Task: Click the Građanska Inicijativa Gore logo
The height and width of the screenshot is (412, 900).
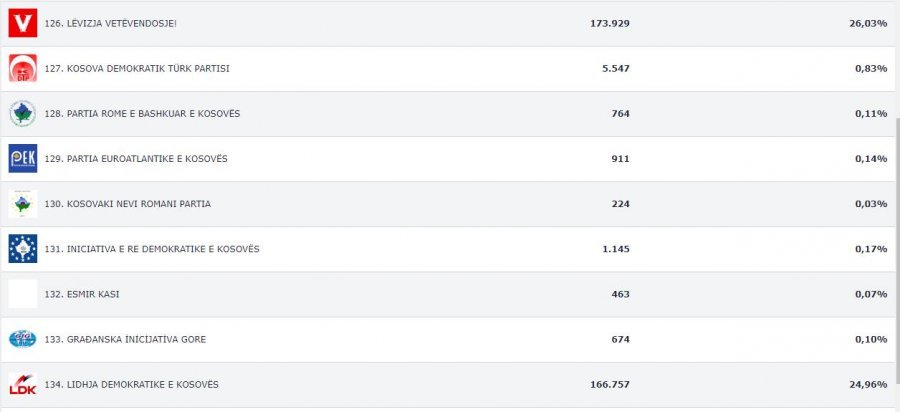Action: [23, 339]
